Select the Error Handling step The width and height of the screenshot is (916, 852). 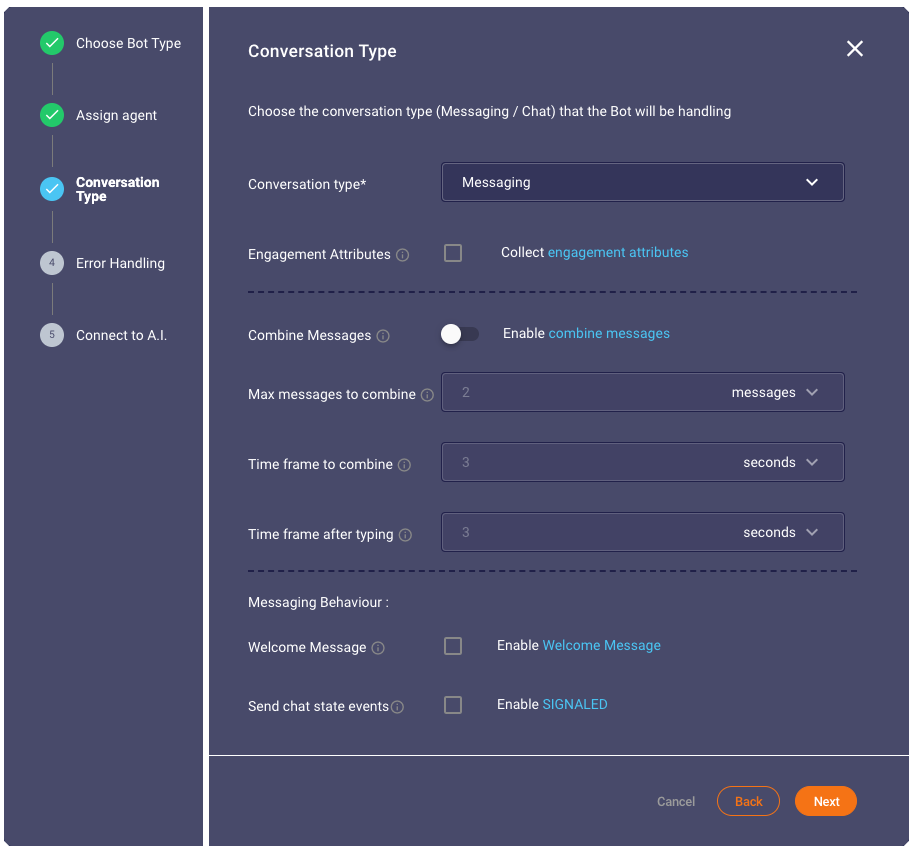[120, 264]
